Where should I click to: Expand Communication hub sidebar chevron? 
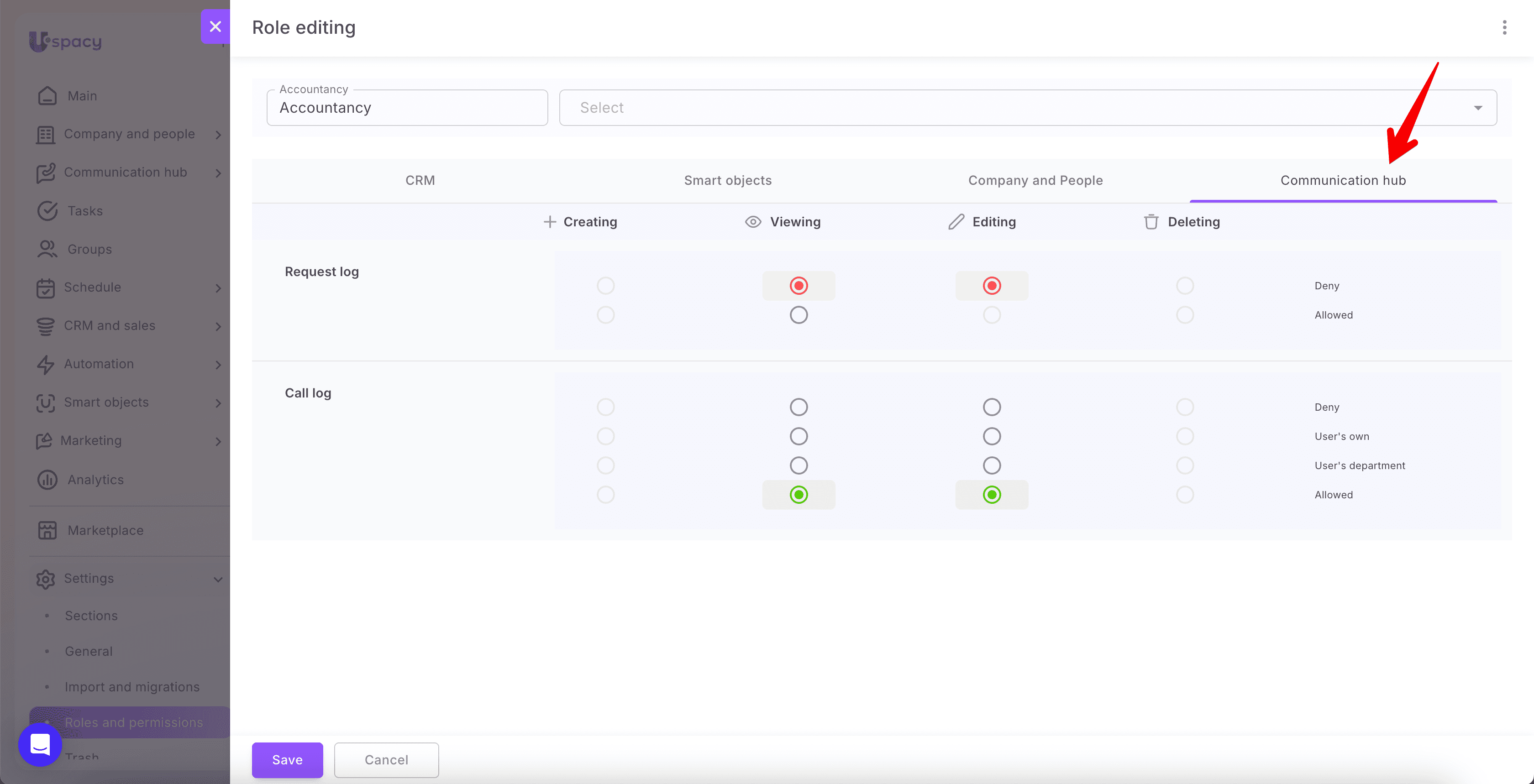(x=218, y=173)
